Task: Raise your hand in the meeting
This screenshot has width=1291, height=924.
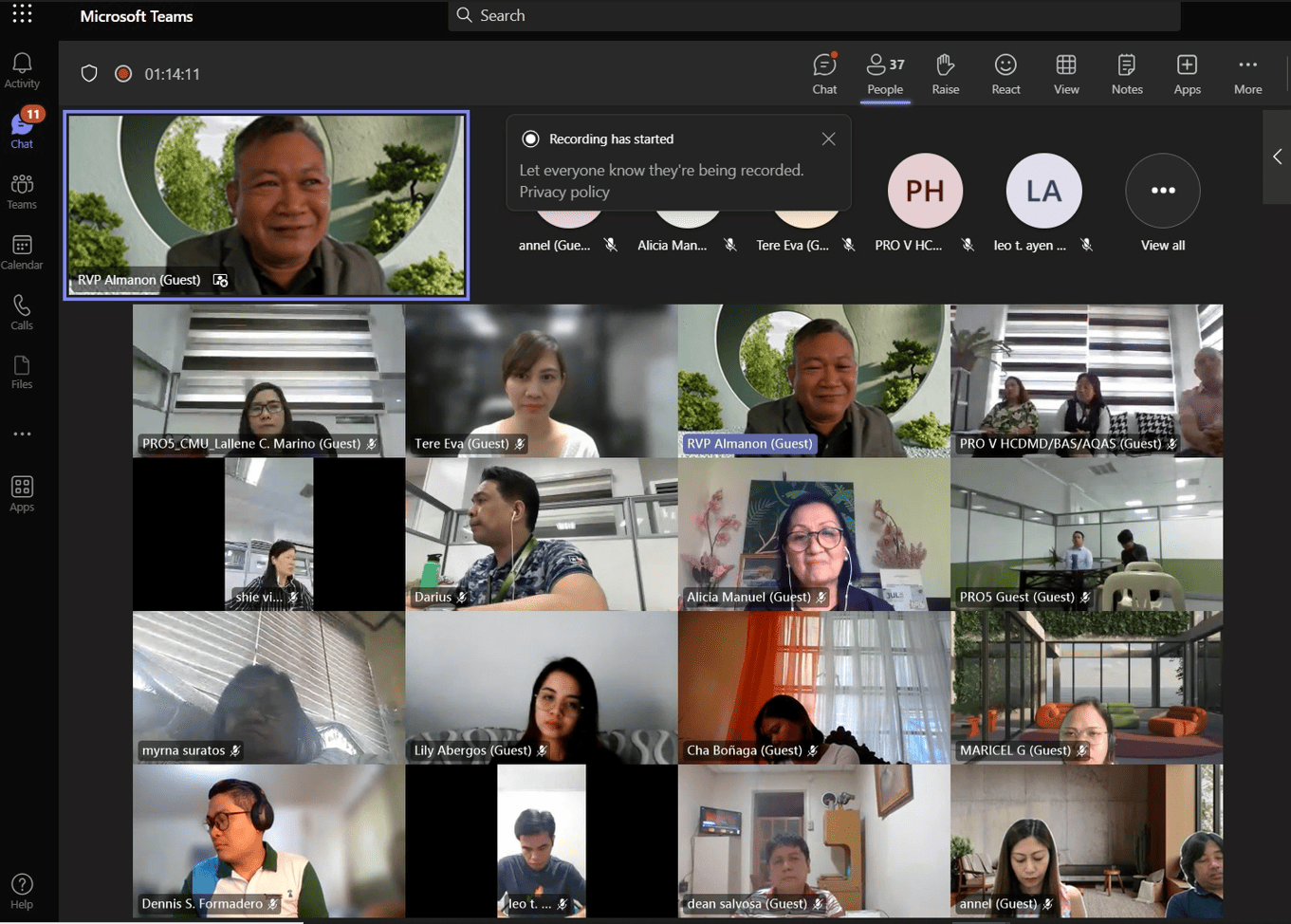Action: coord(945,74)
